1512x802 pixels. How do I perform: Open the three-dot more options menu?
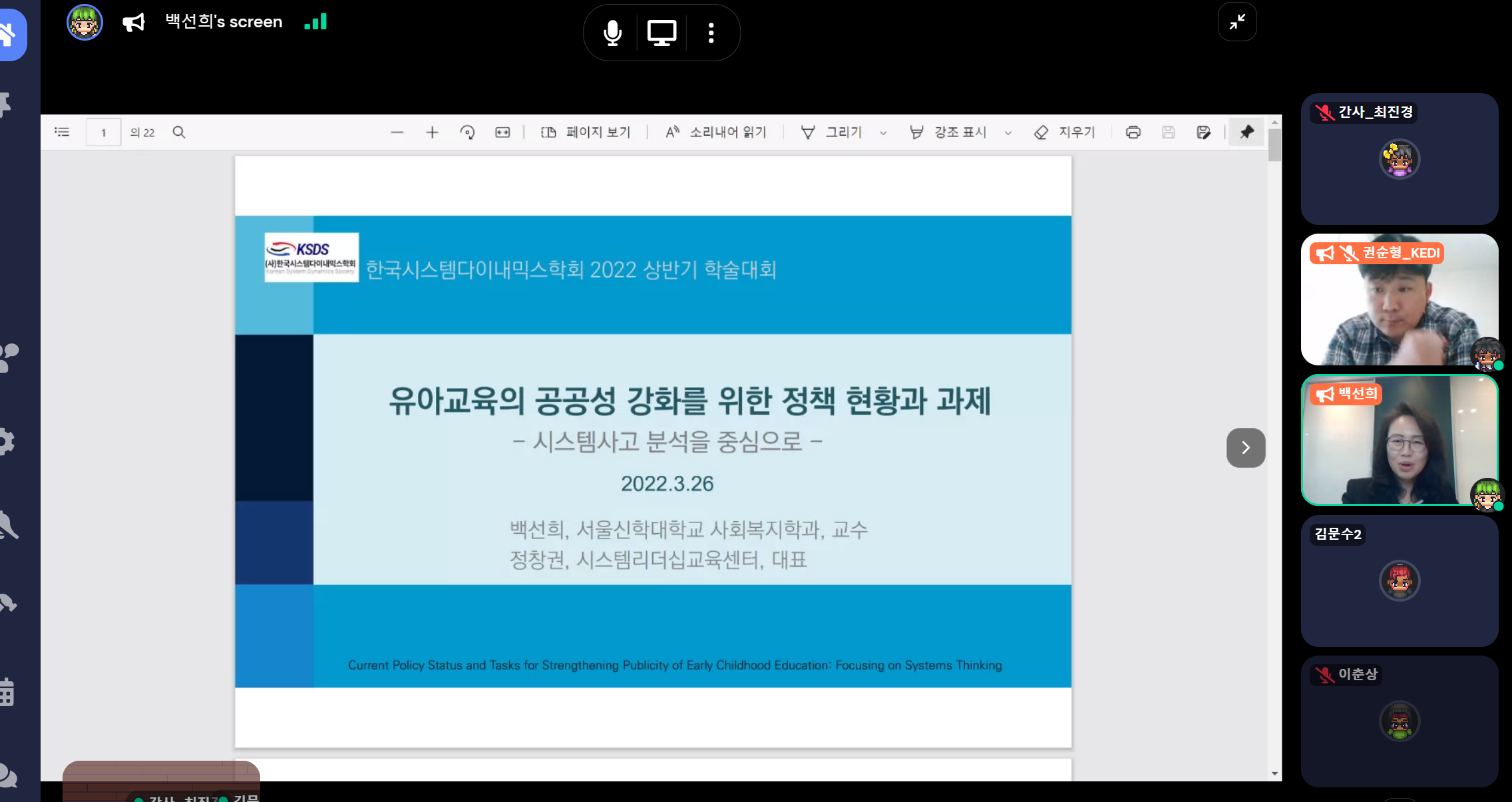(x=711, y=32)
